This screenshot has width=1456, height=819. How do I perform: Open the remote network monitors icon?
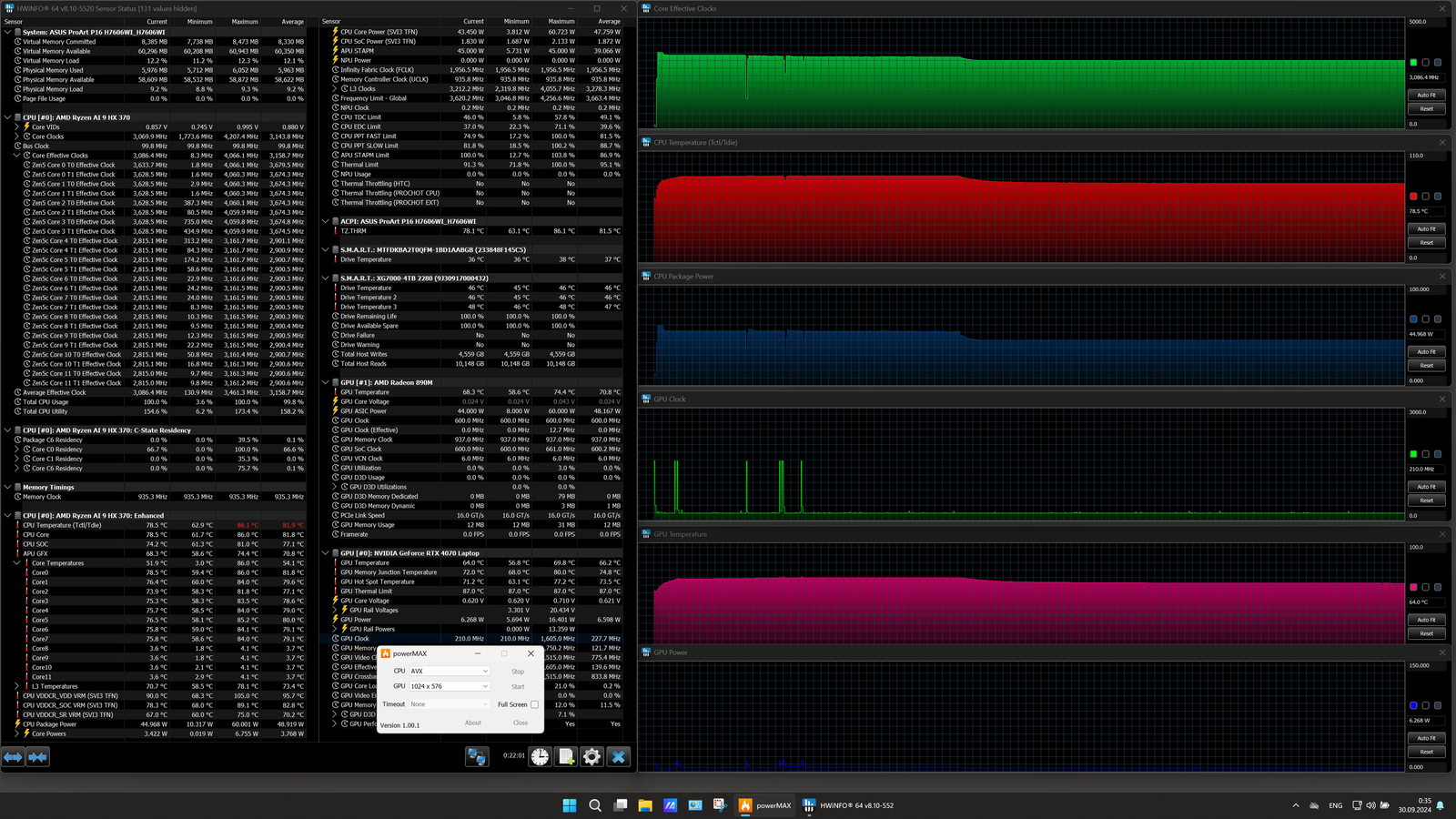(x=477, y=757)
